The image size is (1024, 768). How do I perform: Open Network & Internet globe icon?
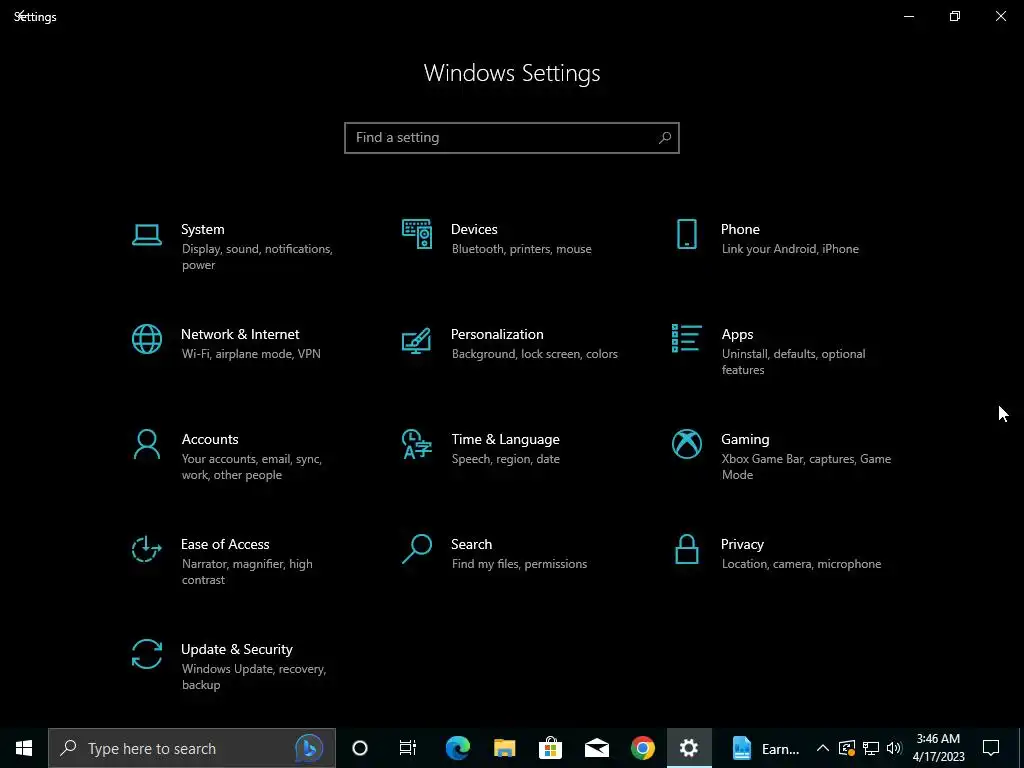[146, 339]
